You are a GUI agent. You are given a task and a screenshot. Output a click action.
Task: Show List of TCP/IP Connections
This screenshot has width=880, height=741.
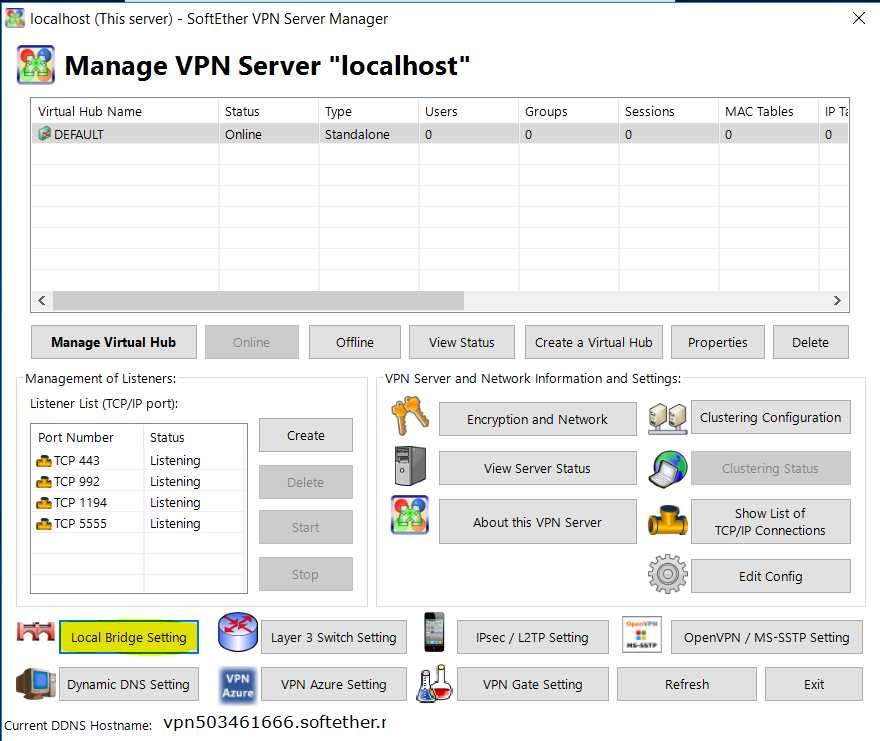pos(770,522)
